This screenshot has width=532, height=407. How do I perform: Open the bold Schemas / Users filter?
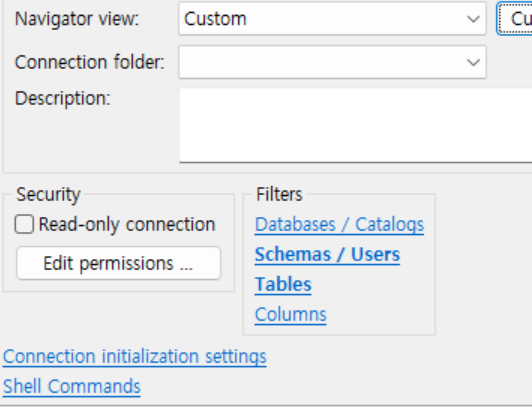[x=327, y=254]
